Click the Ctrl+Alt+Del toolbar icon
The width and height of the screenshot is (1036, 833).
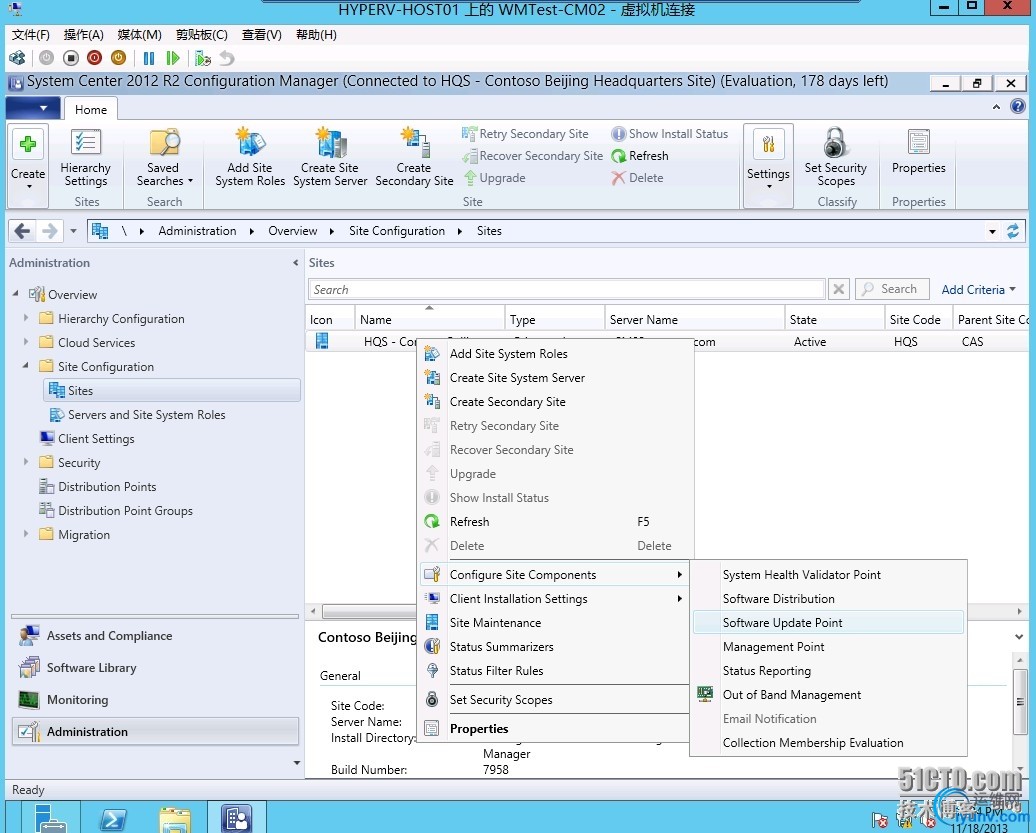pos(17,58)
